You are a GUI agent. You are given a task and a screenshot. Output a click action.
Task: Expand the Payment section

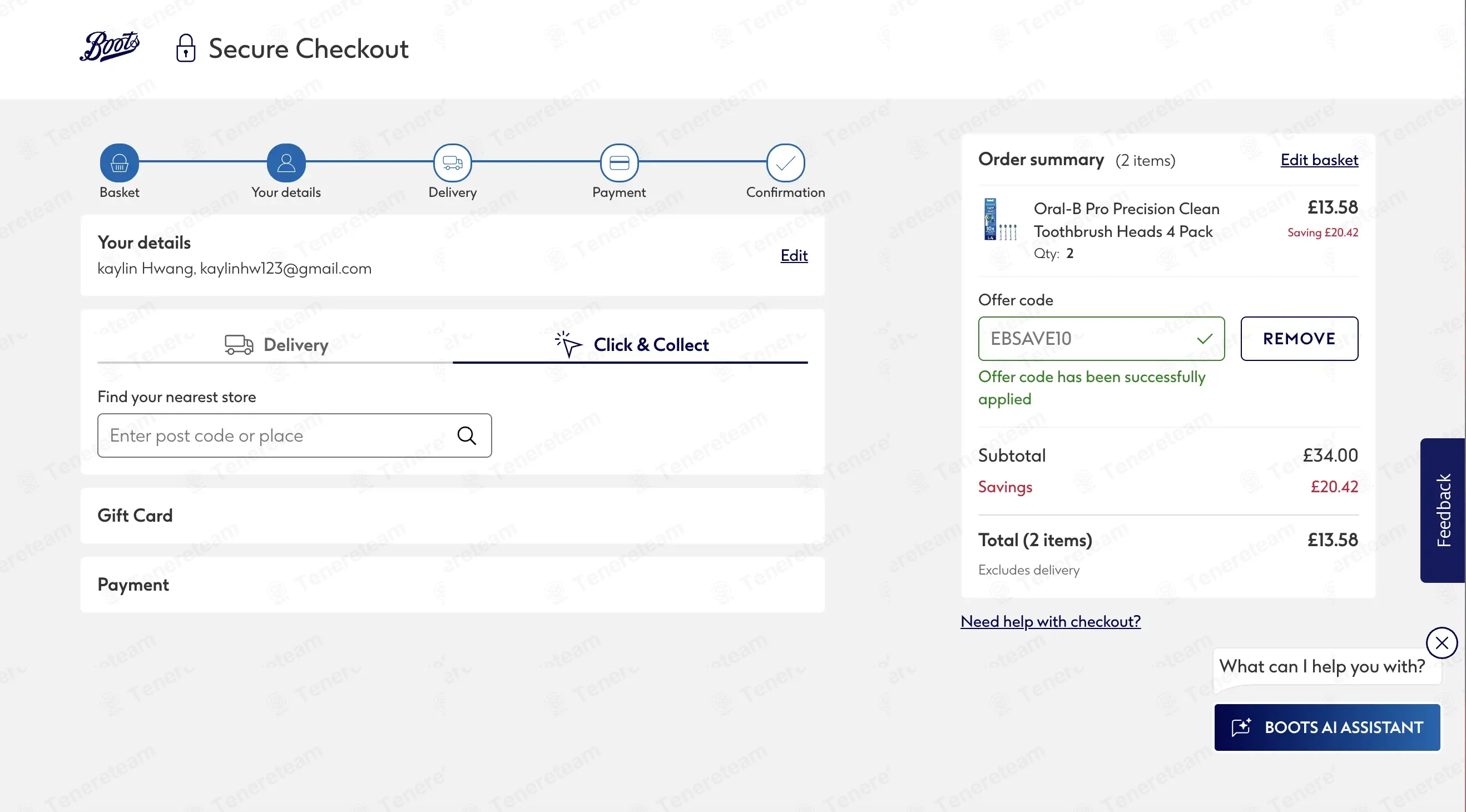click(453, 585)
